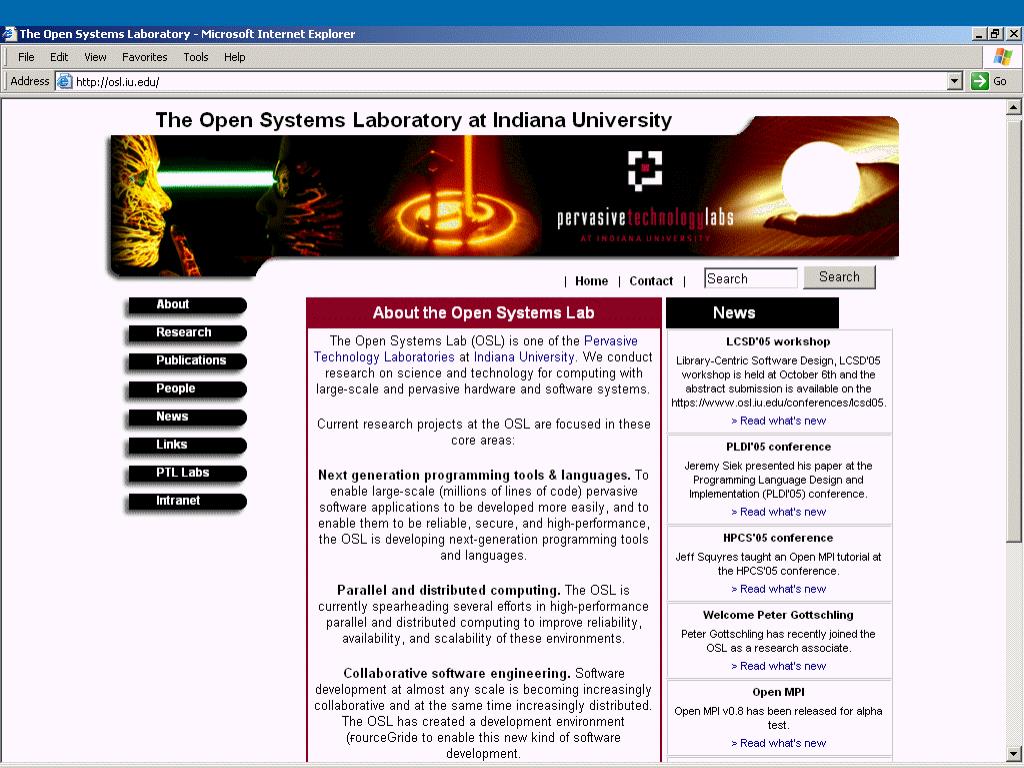Minimize the Internet Explorer window

tap(979, 34)
